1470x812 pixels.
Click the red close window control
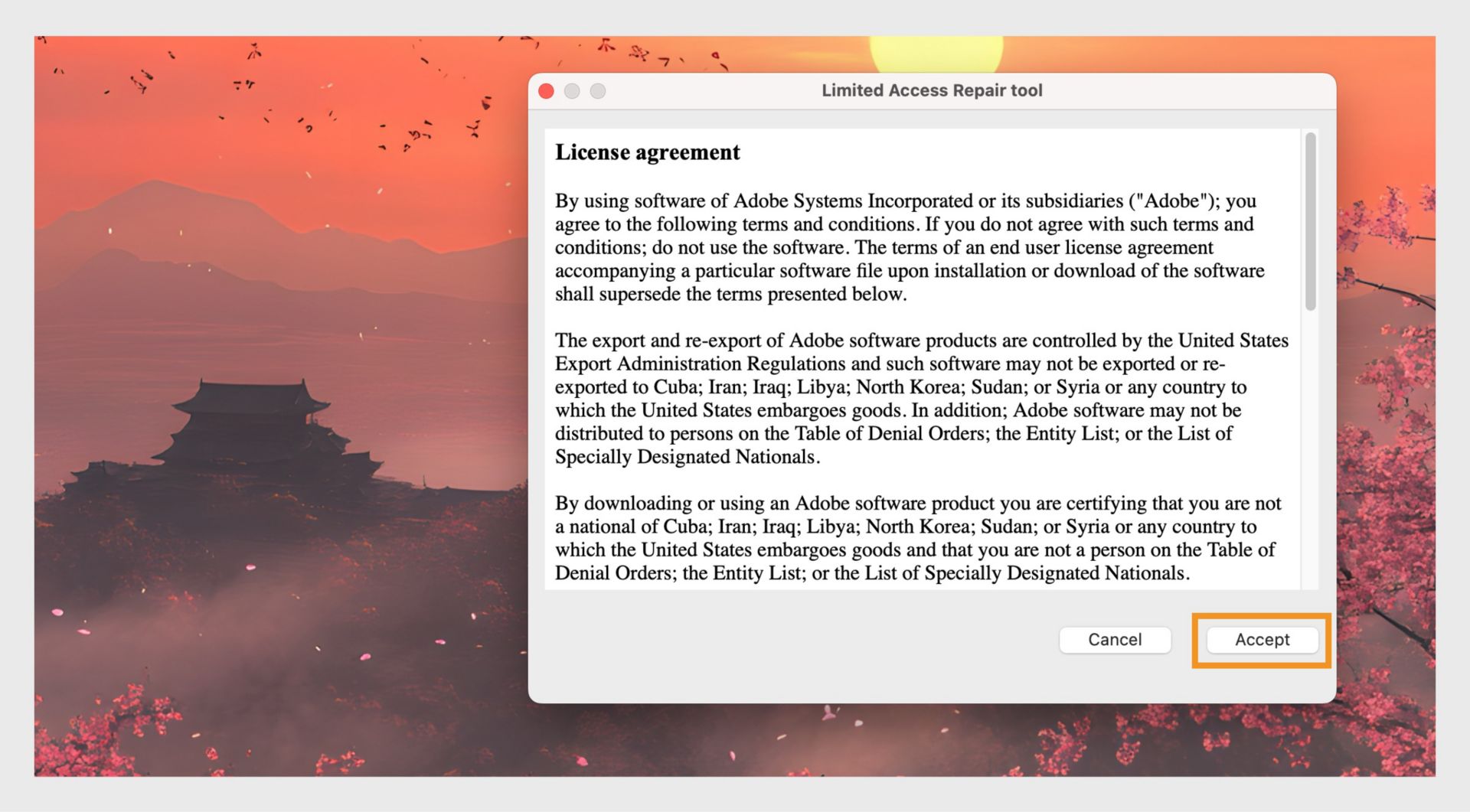pos(546,90)
